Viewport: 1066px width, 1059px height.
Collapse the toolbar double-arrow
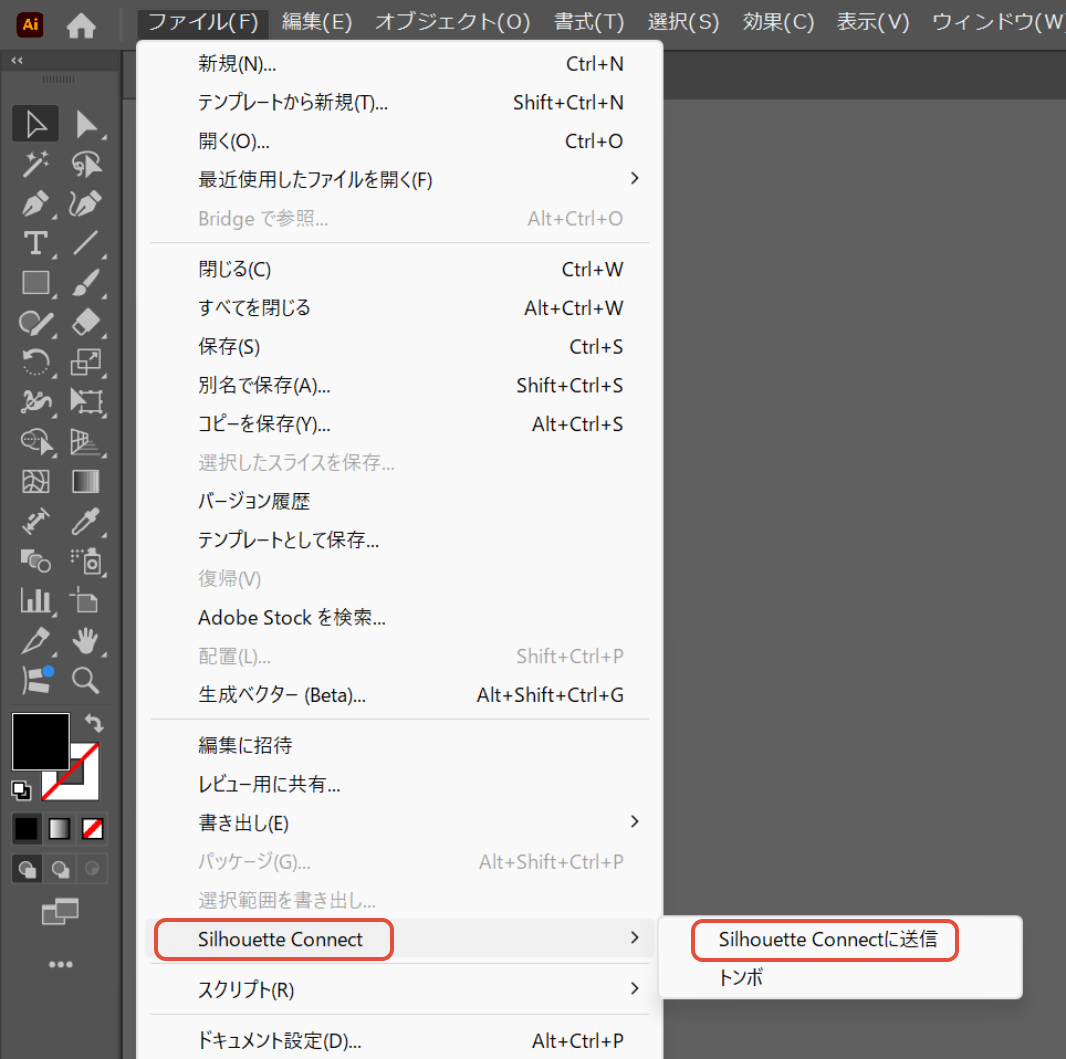17,60
